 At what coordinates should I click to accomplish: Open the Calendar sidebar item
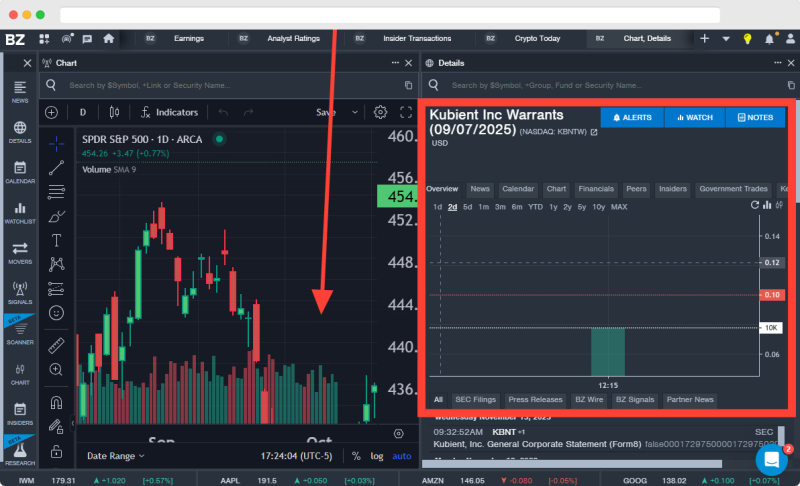coord(20,172)
